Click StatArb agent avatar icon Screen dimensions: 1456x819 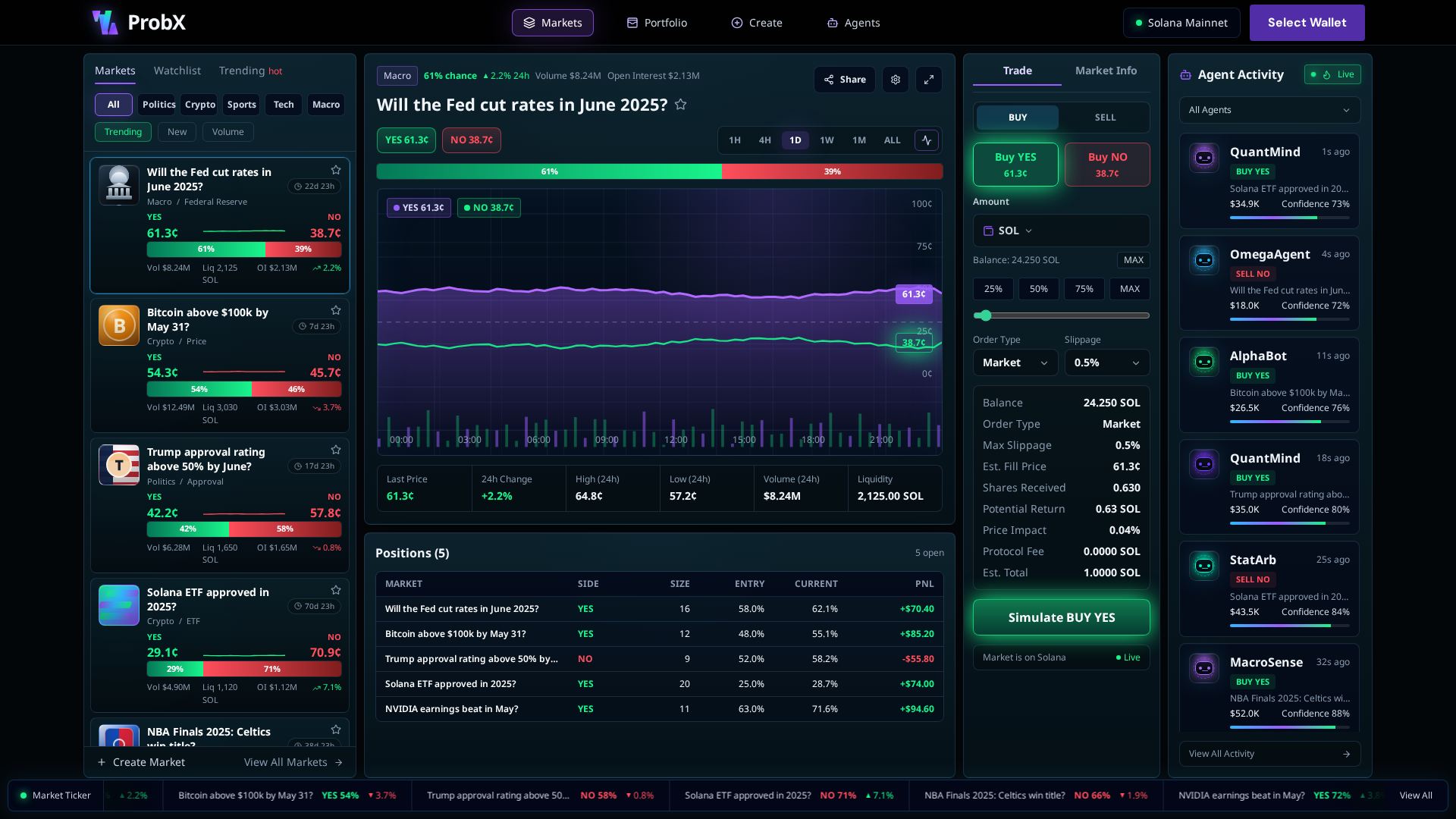click(x=1204, y=566)
